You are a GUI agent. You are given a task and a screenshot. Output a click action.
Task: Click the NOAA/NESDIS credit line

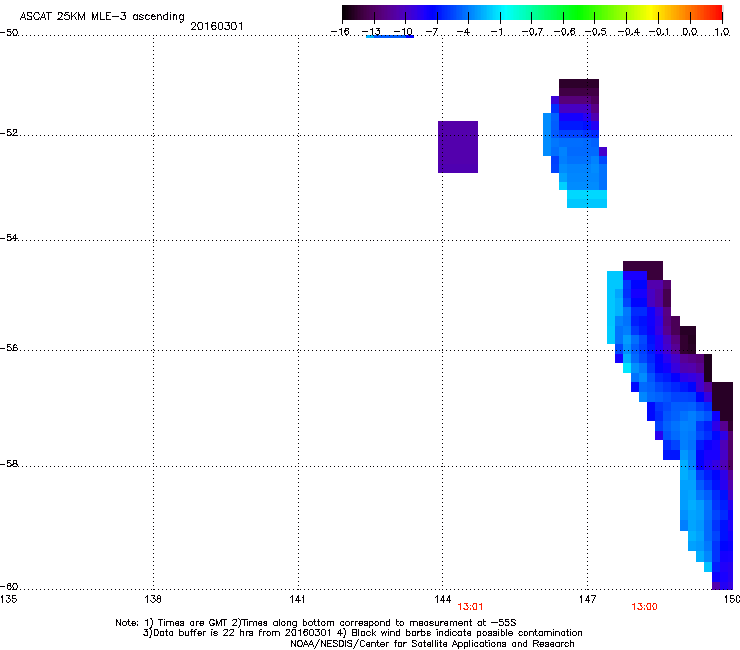(x=432, y=644)
